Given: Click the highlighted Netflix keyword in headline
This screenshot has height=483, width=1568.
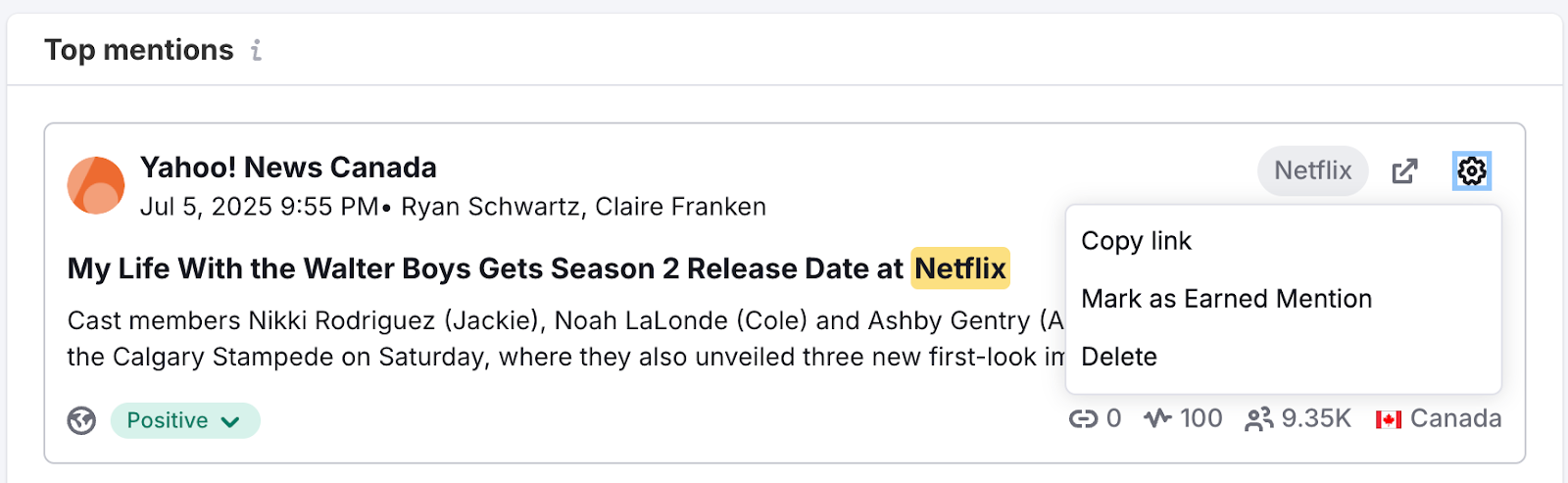Looking at the screenshot, I should (960, 268).
